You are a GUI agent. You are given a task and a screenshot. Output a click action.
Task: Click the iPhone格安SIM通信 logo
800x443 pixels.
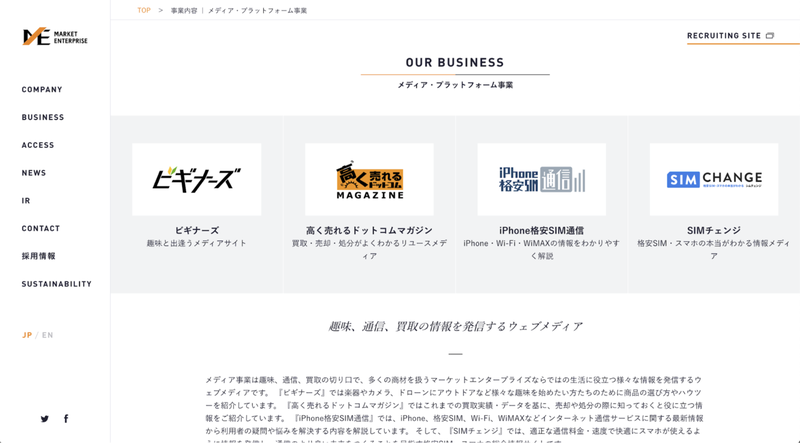click(541, 179)
